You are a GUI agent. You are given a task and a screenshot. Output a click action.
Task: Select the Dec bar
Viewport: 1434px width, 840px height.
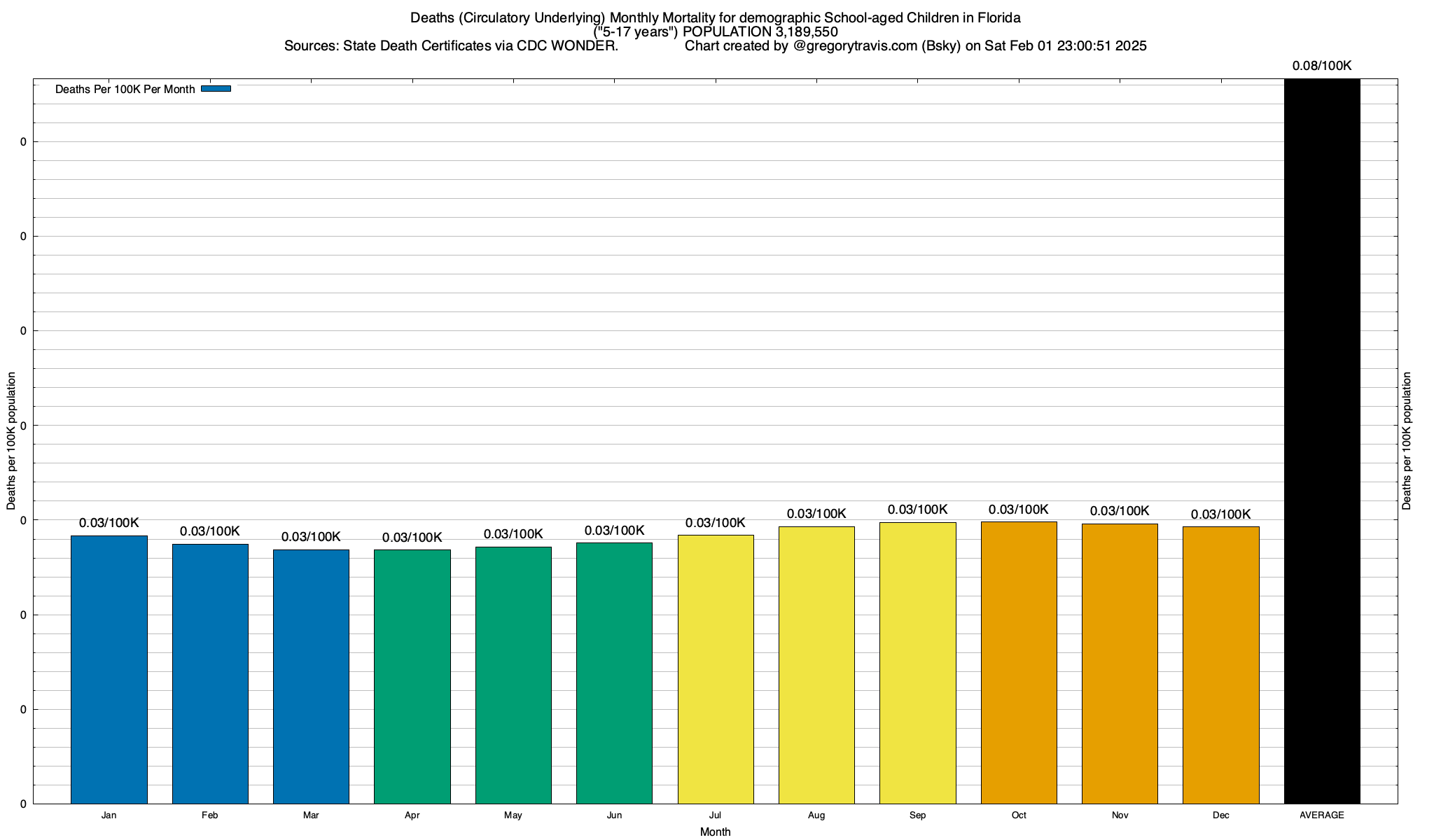coord(1221,665)
